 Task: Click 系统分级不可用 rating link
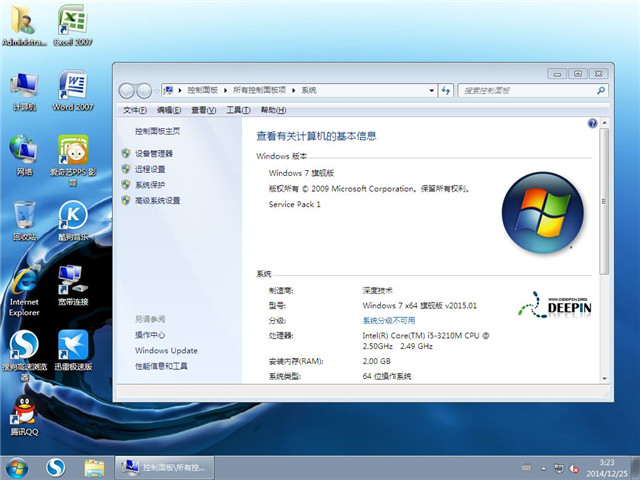pos(389,320)
